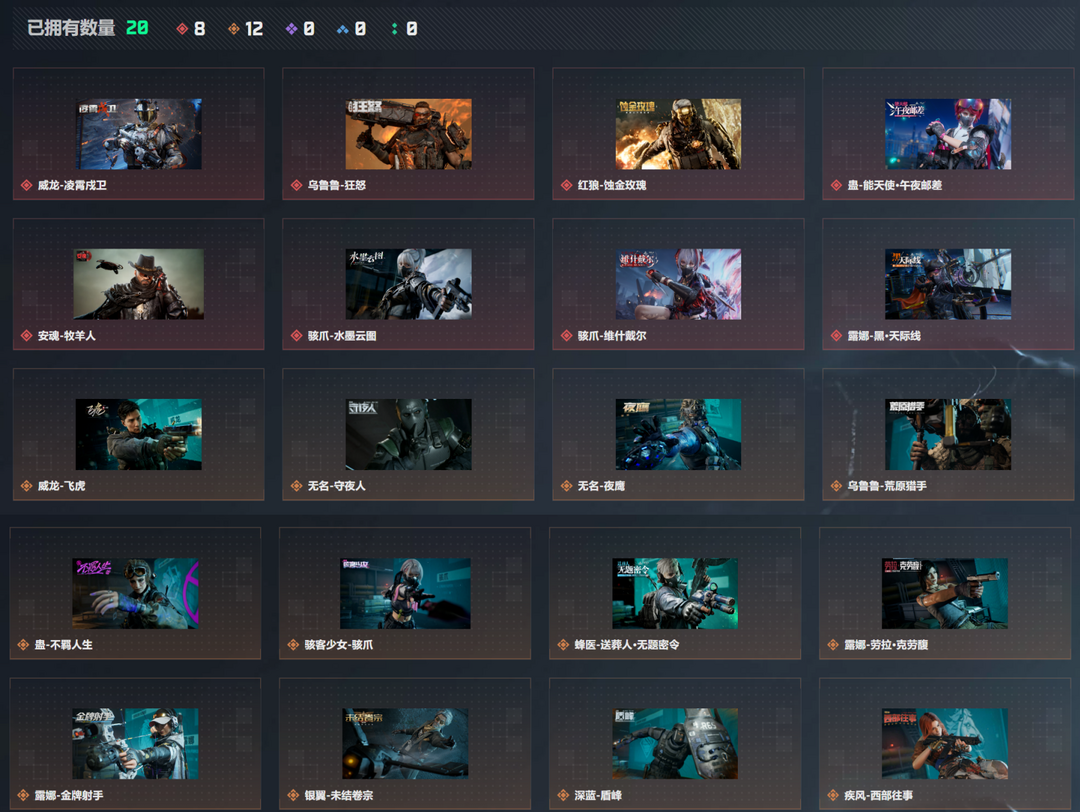
Task: Open the 骇爪-水墨云图 skin image
Action: point(408,284)
